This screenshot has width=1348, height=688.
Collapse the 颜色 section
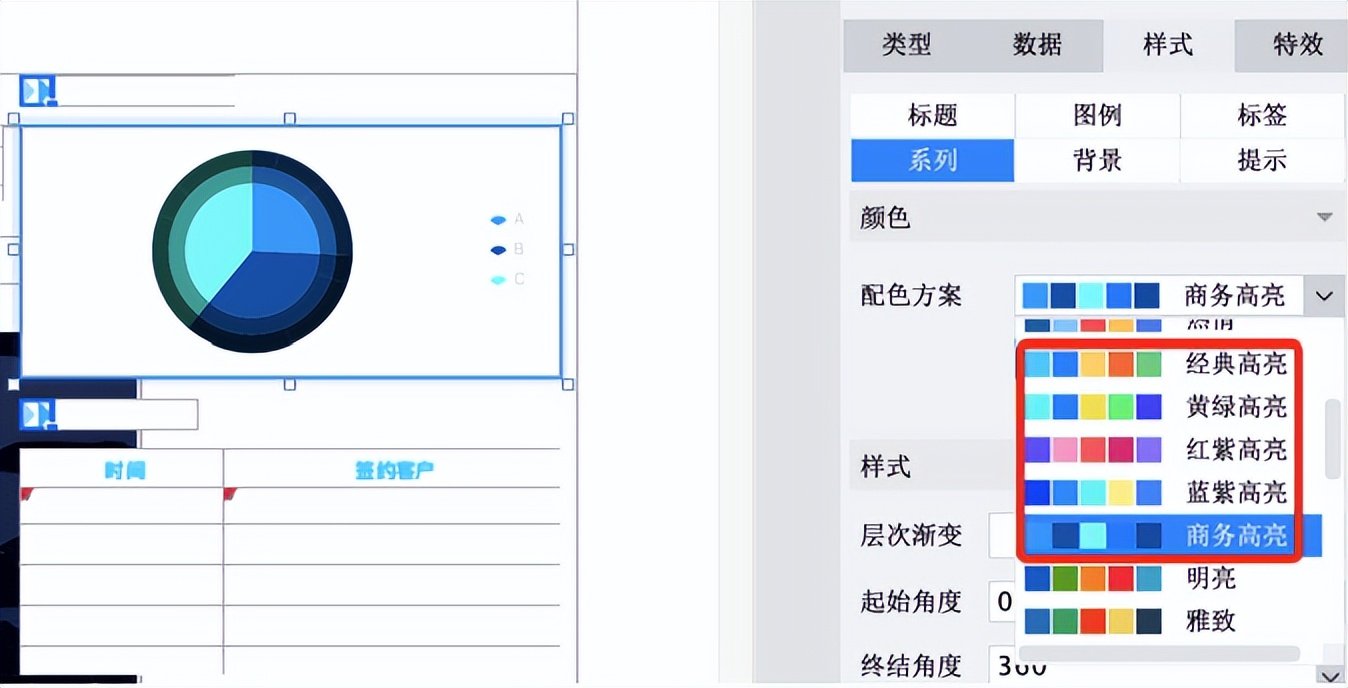pos(1323,217)
